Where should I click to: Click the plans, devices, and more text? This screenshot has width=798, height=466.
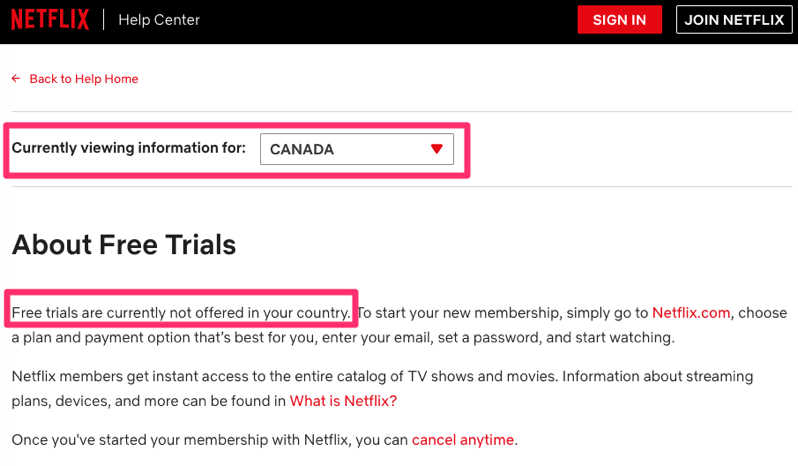(x=149, y=401)
